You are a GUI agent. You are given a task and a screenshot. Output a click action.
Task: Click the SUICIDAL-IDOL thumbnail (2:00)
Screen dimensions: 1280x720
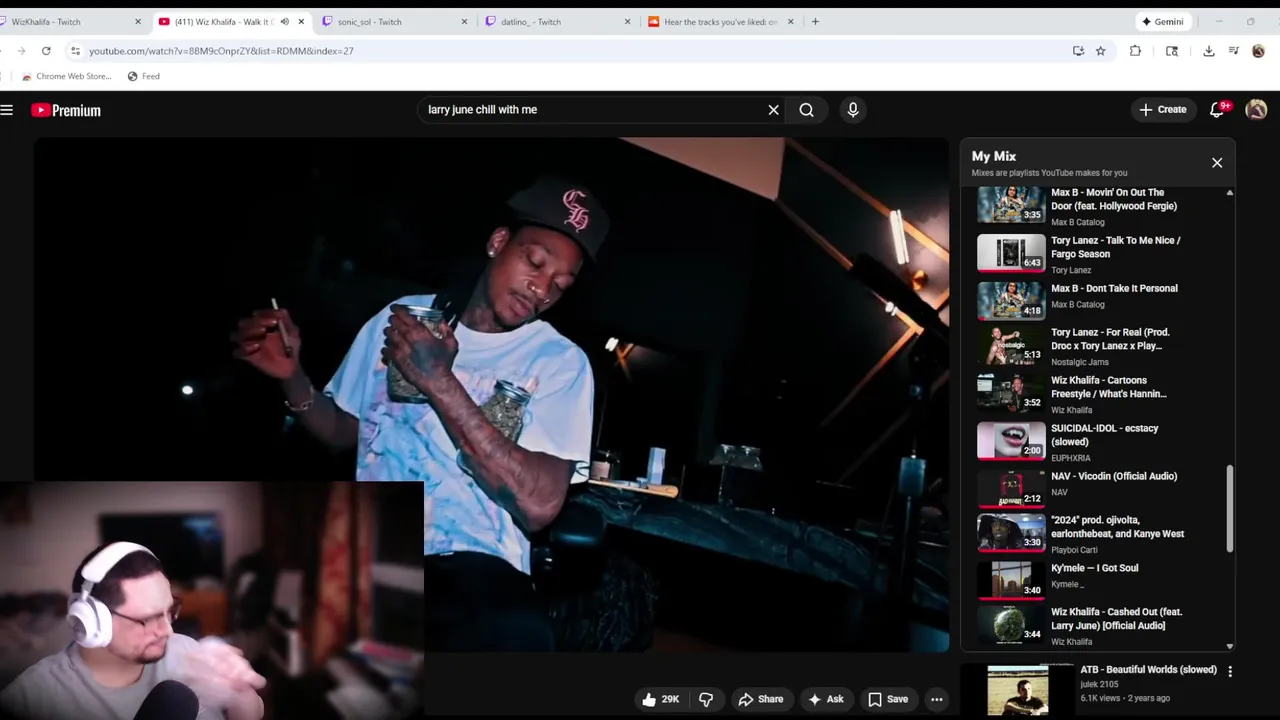point(1010,440)
